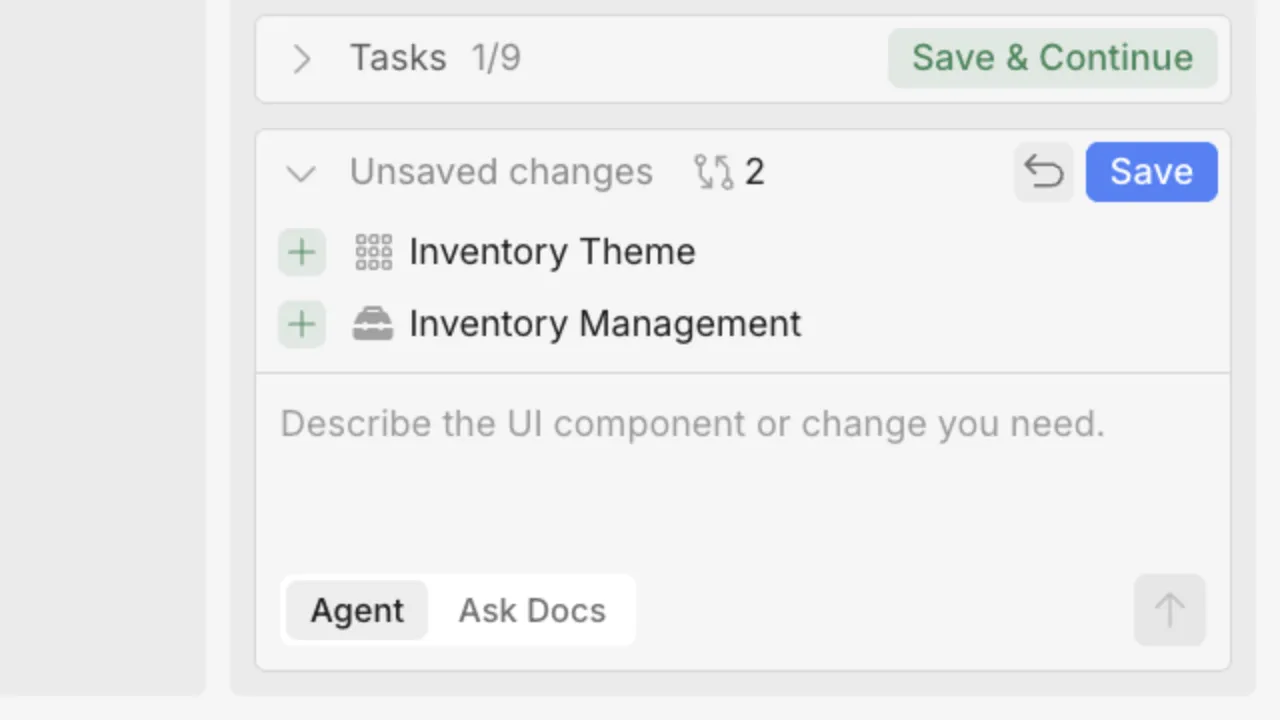1280x720 pixels.
Task: Click the plus icon beside Inventory Management
Action: point(302,324)
